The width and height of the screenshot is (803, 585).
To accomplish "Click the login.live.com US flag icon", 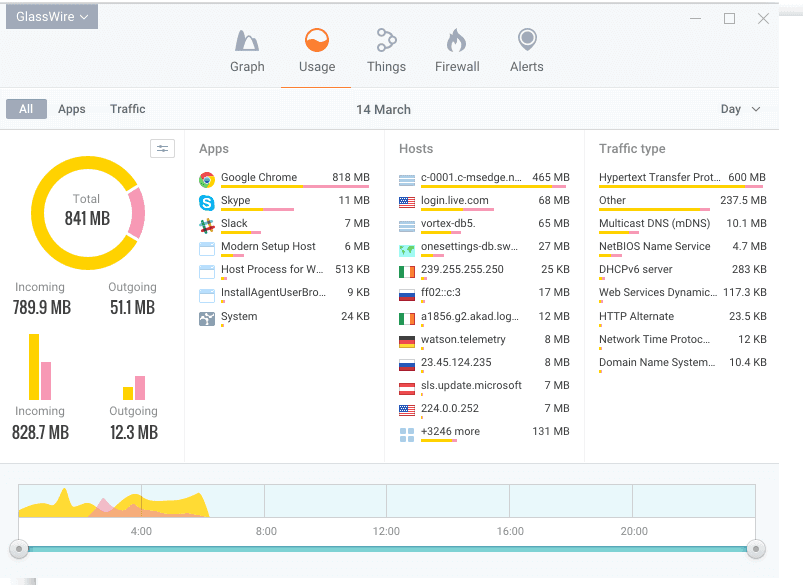I will pos(407,203).
